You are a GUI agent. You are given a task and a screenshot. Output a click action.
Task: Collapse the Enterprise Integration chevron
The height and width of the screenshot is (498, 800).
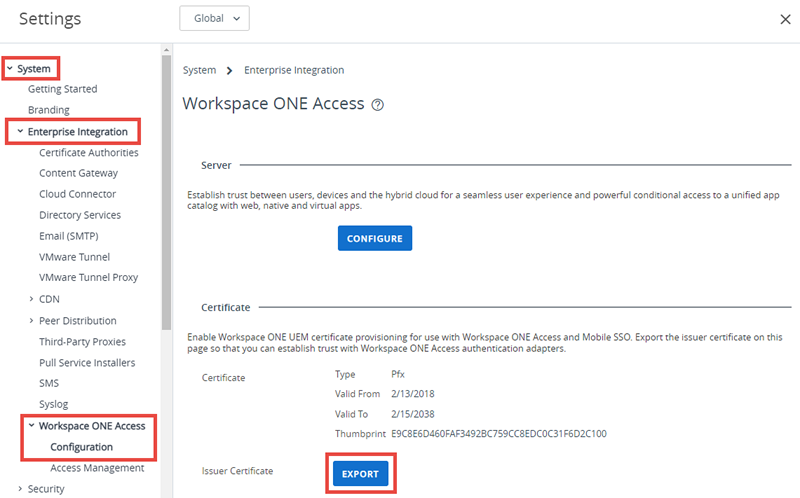20,131
